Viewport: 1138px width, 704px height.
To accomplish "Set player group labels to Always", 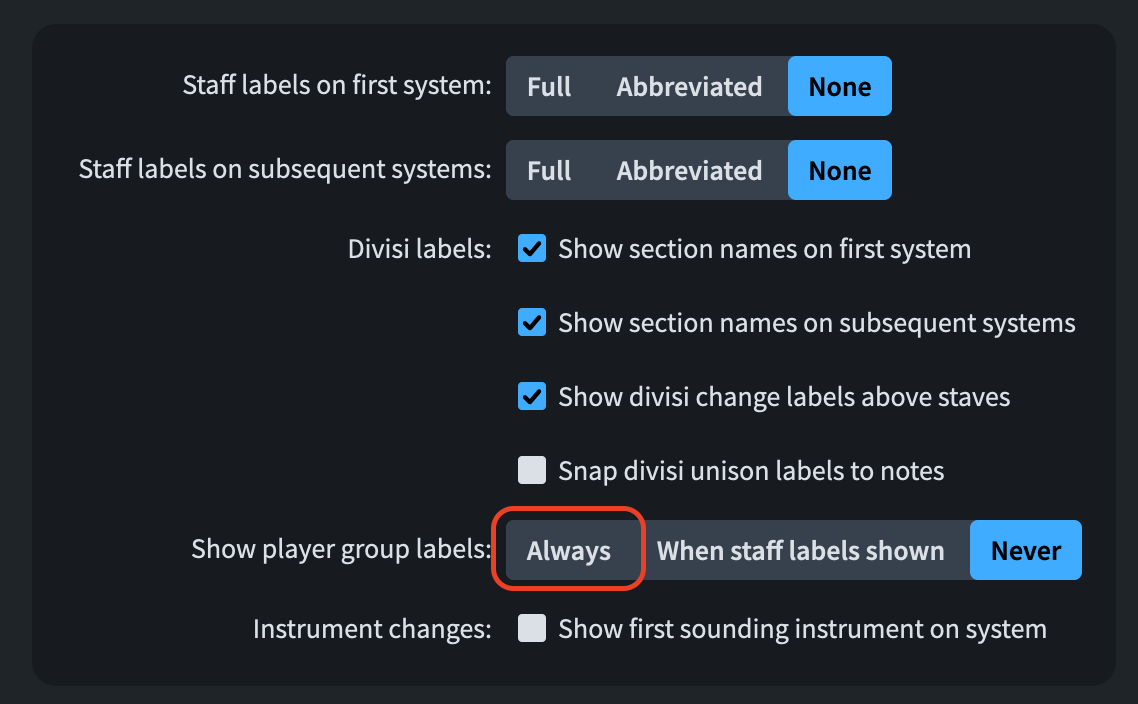I will click(x=569, y=551).
